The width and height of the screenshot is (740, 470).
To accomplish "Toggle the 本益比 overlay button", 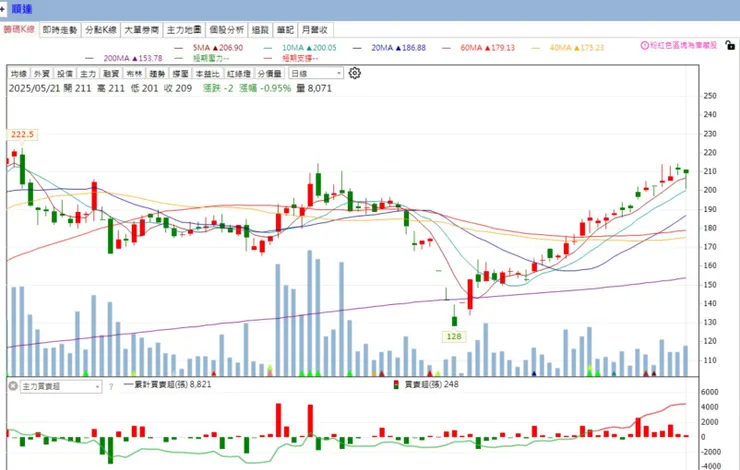I will (x=208, y=74).
